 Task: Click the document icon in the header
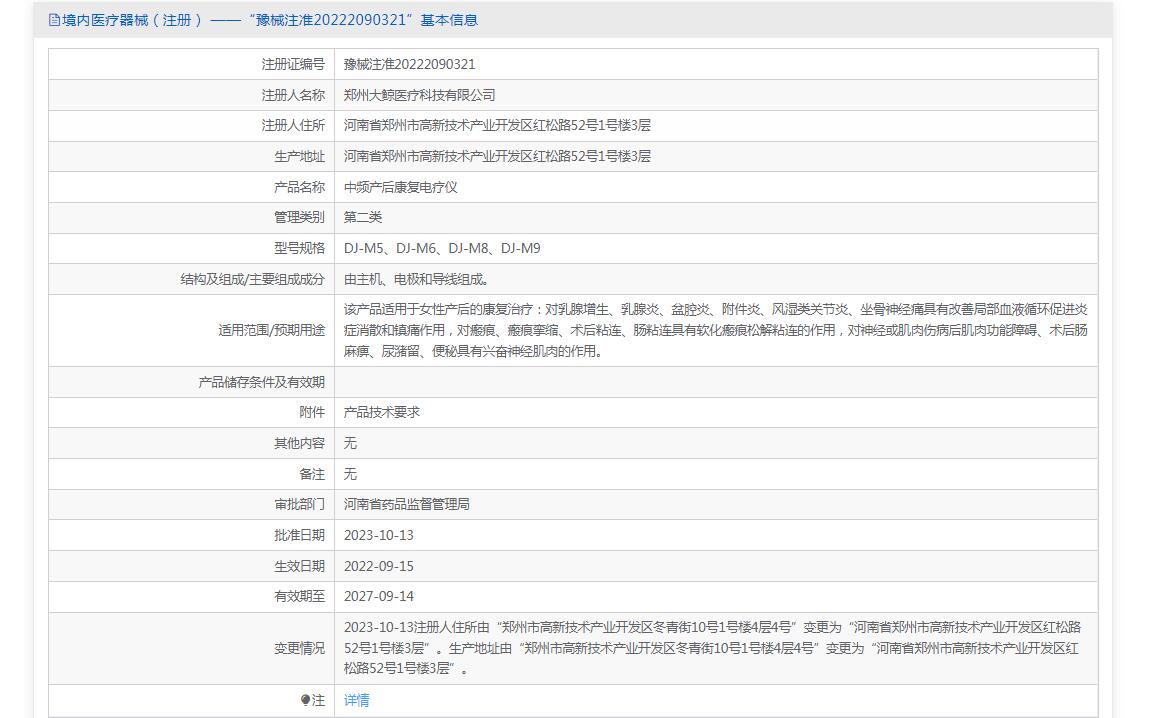pyautogui.click(x=54, y=20)
